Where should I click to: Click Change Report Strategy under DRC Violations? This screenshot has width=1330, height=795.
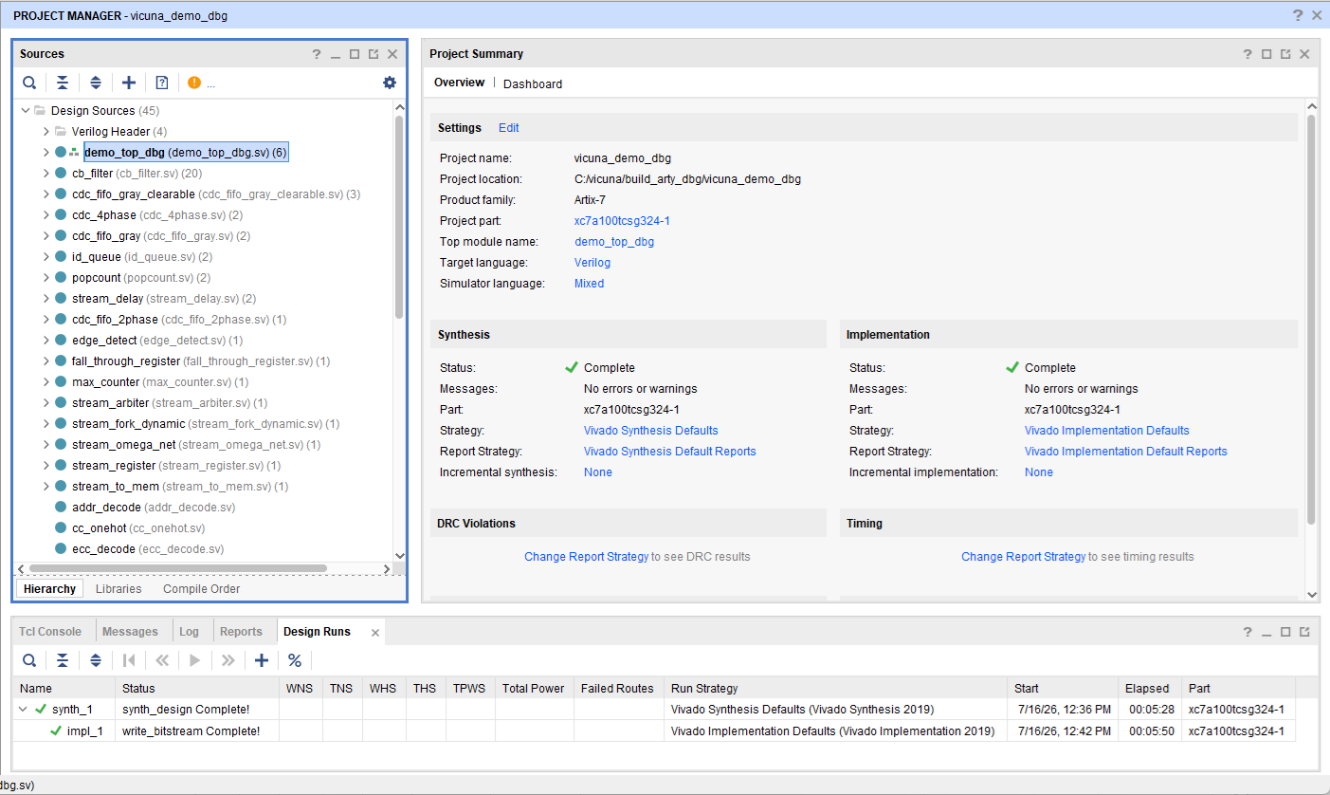586,557
